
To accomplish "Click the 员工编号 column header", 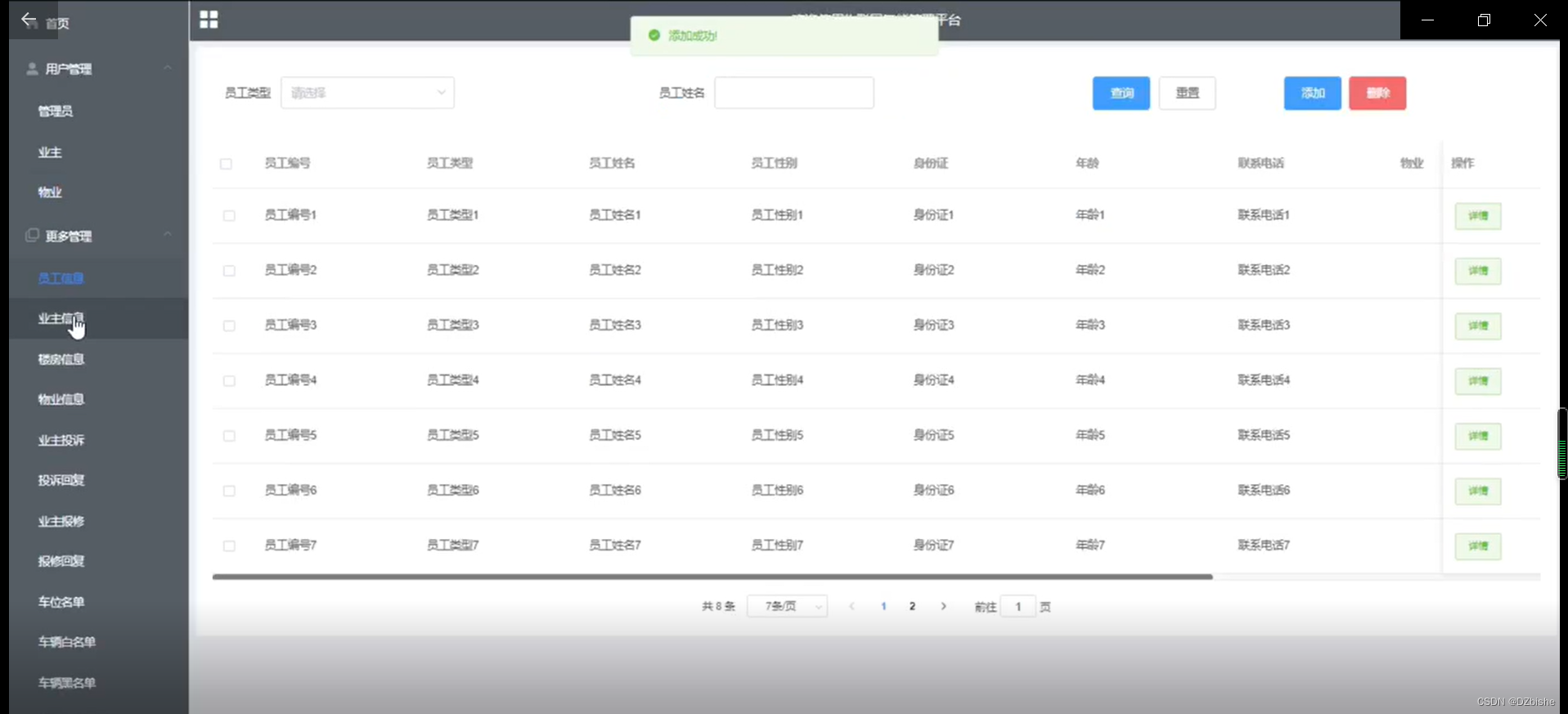I will (x=287, y=163).
